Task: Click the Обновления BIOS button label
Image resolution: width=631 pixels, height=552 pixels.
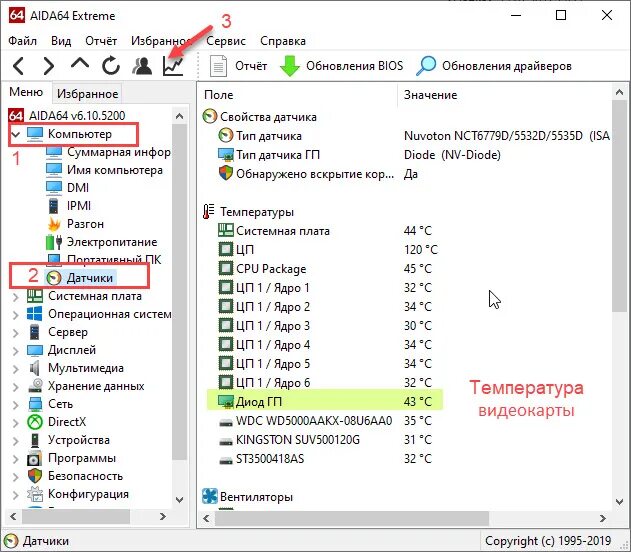Action: click(x=355, y=66)
